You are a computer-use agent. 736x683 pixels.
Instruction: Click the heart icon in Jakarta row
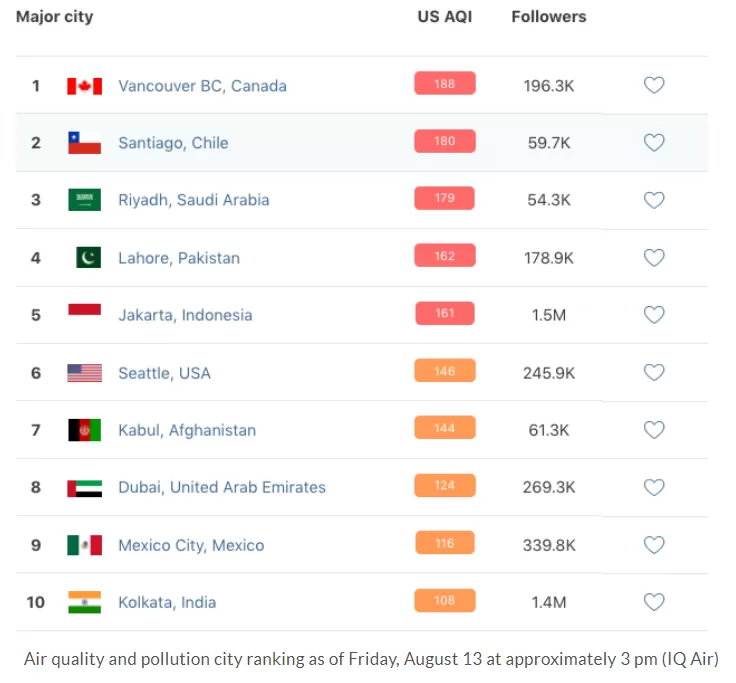(654, 315)
